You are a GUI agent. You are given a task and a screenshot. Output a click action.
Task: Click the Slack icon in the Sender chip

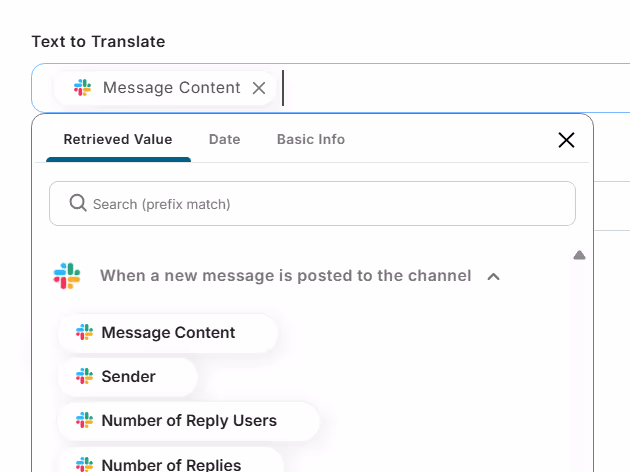coord(84,376)
